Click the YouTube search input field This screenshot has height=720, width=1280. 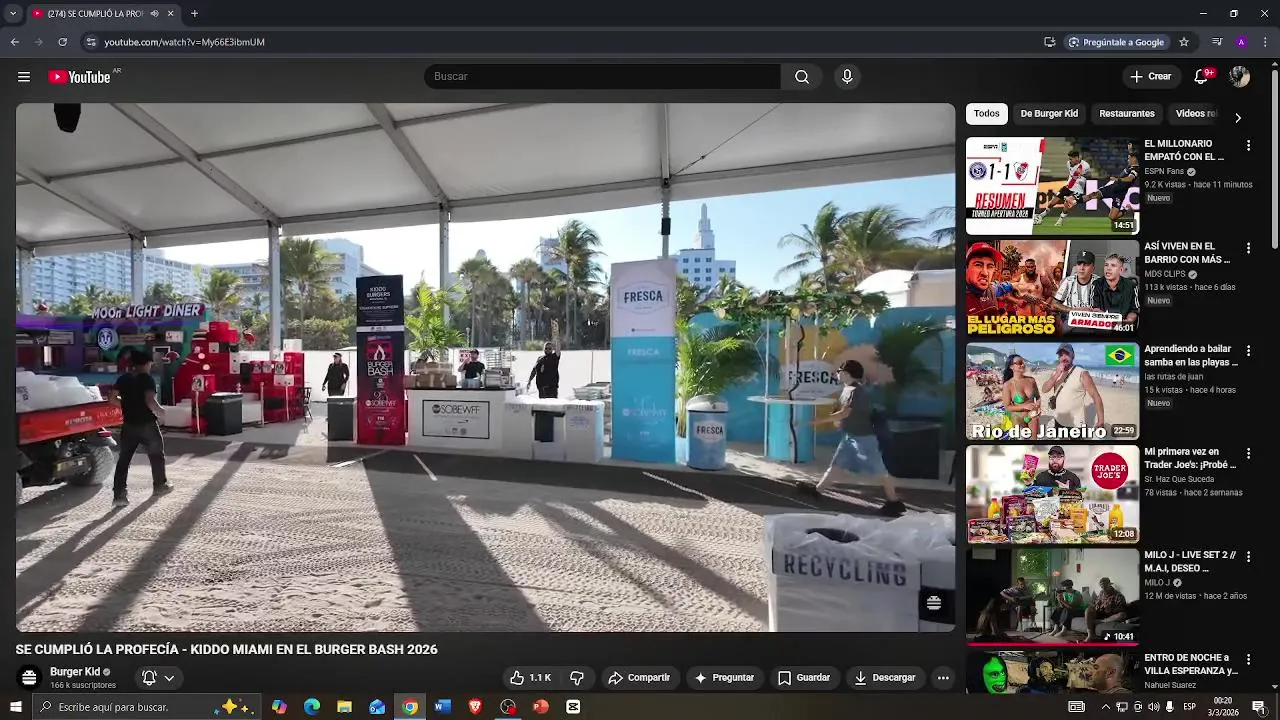click(x=602, y=77)
